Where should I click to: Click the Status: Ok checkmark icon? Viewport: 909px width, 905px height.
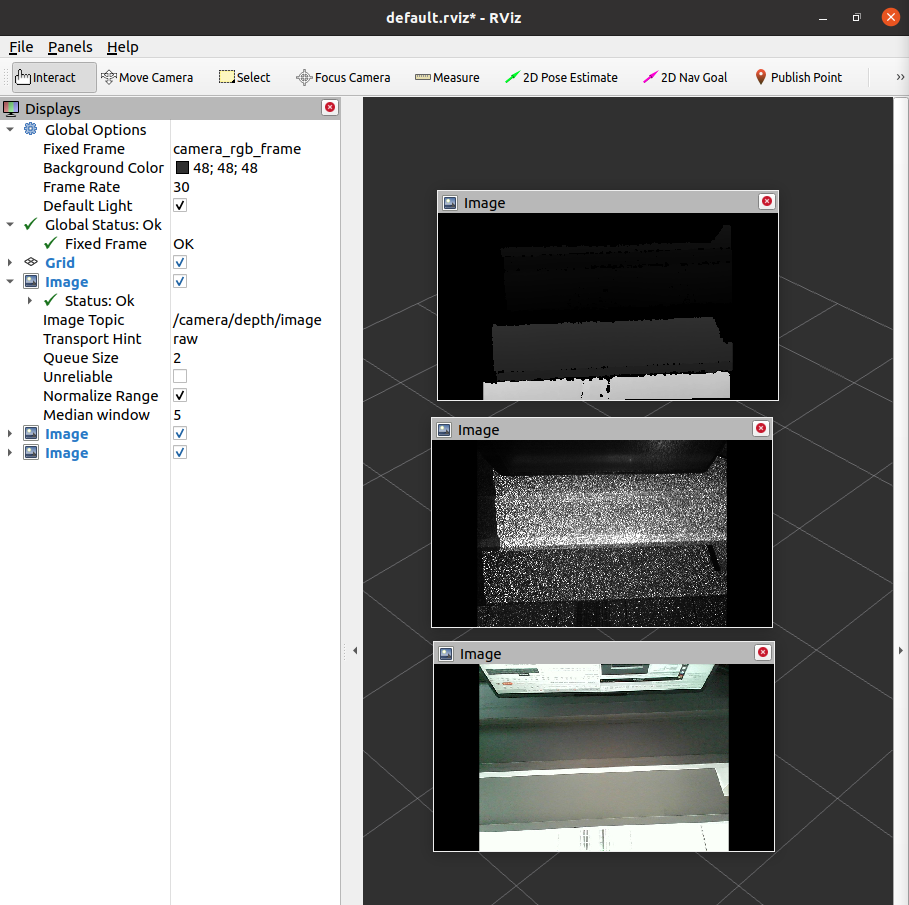(x=50, y=300)
